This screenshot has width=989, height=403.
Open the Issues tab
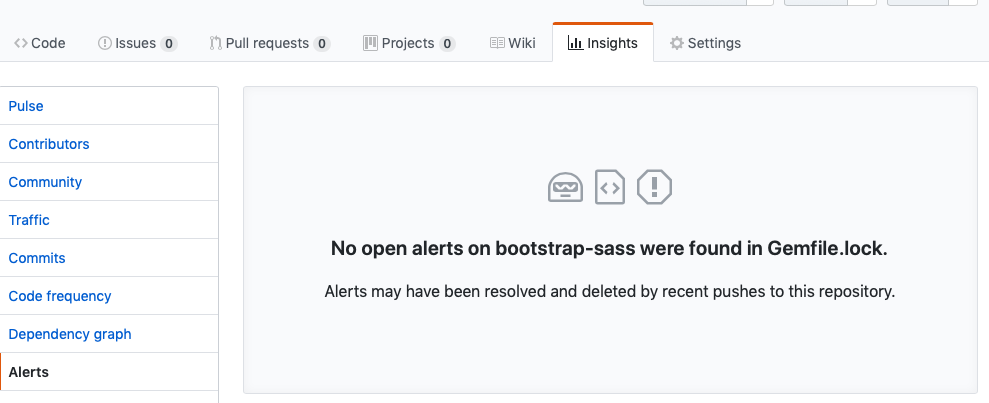[x=138, y=43]
